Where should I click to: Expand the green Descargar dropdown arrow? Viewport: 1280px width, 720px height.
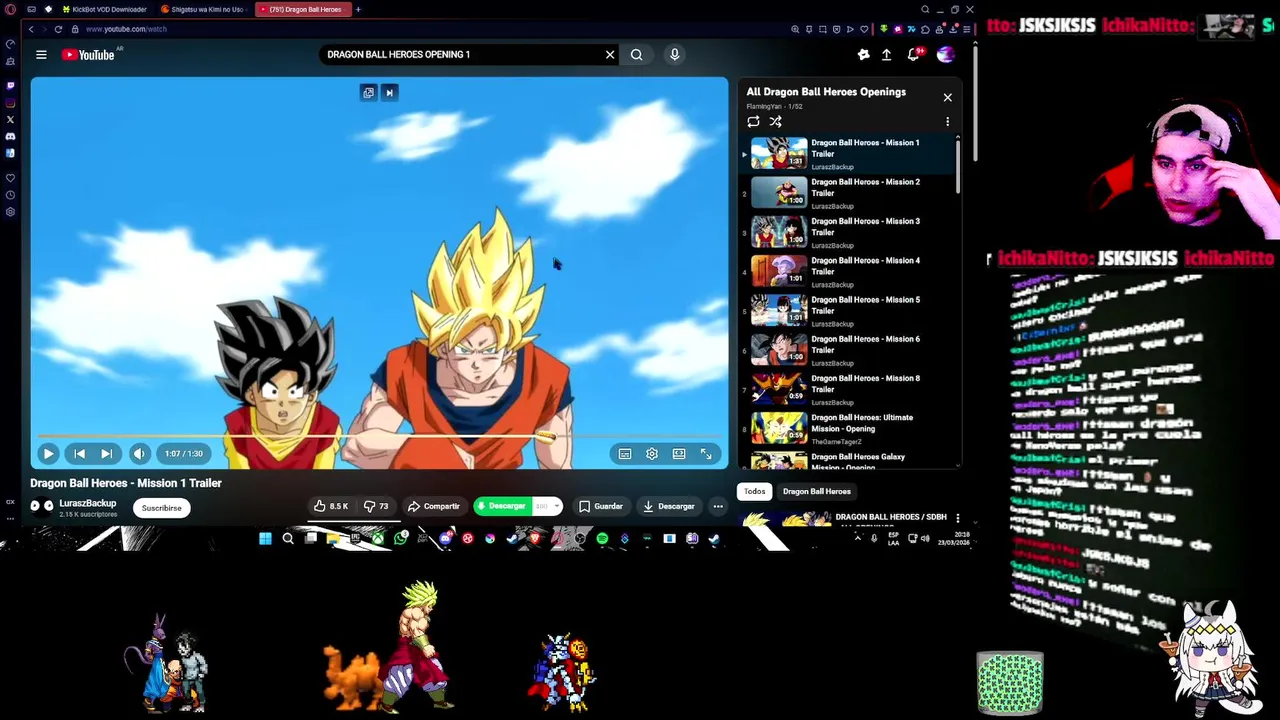tap(556, 506)
